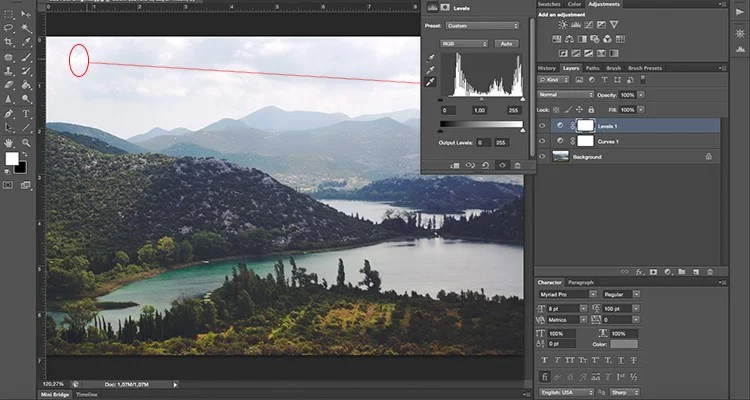The image size is (750, 400).
Task: Toggle Levels adjustment visibility in Properties
Action: 502,165
